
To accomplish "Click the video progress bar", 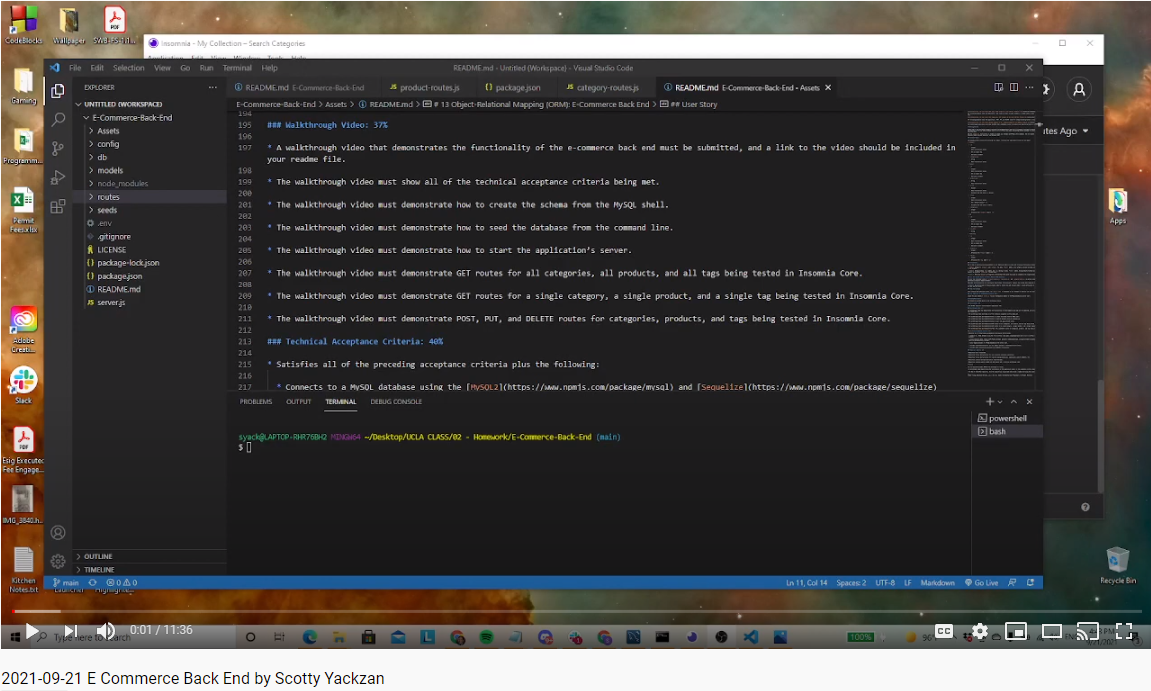I will coord(575,611).
